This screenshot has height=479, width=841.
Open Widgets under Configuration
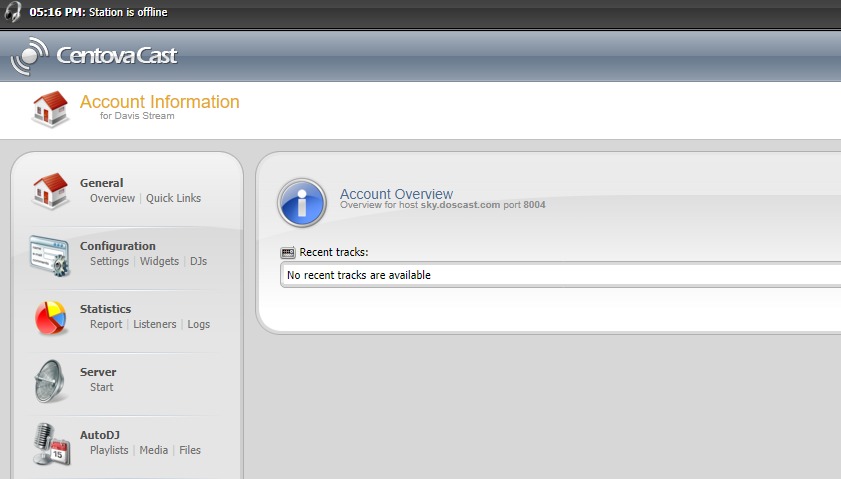point(159,261)
